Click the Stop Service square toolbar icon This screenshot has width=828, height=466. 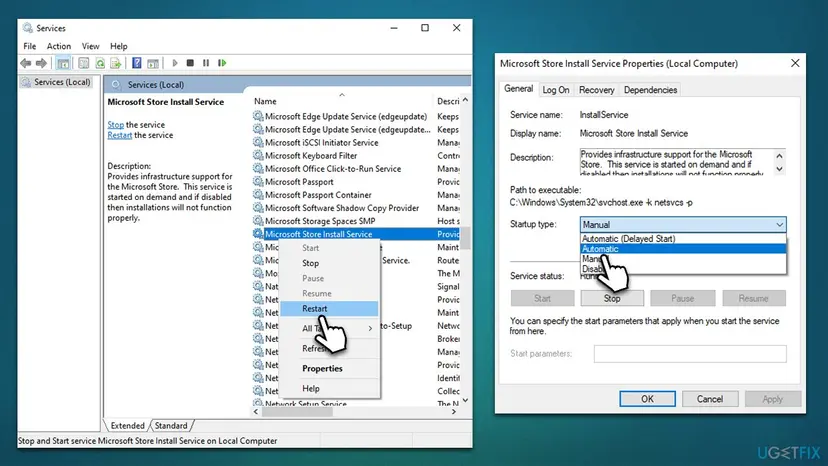(190, 63)
